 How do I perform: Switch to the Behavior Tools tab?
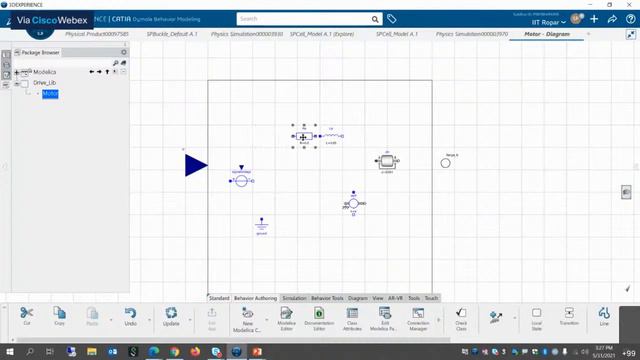[x=327, y=298]
